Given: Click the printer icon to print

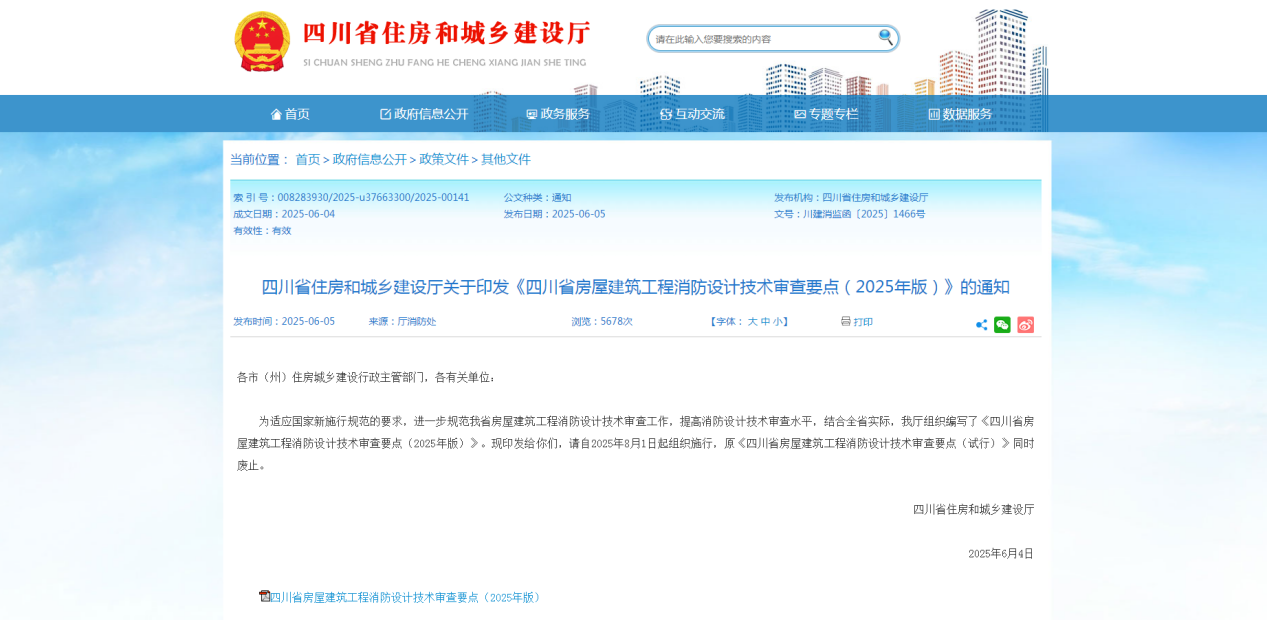Looking at the screenshot, I should (846, 322).
